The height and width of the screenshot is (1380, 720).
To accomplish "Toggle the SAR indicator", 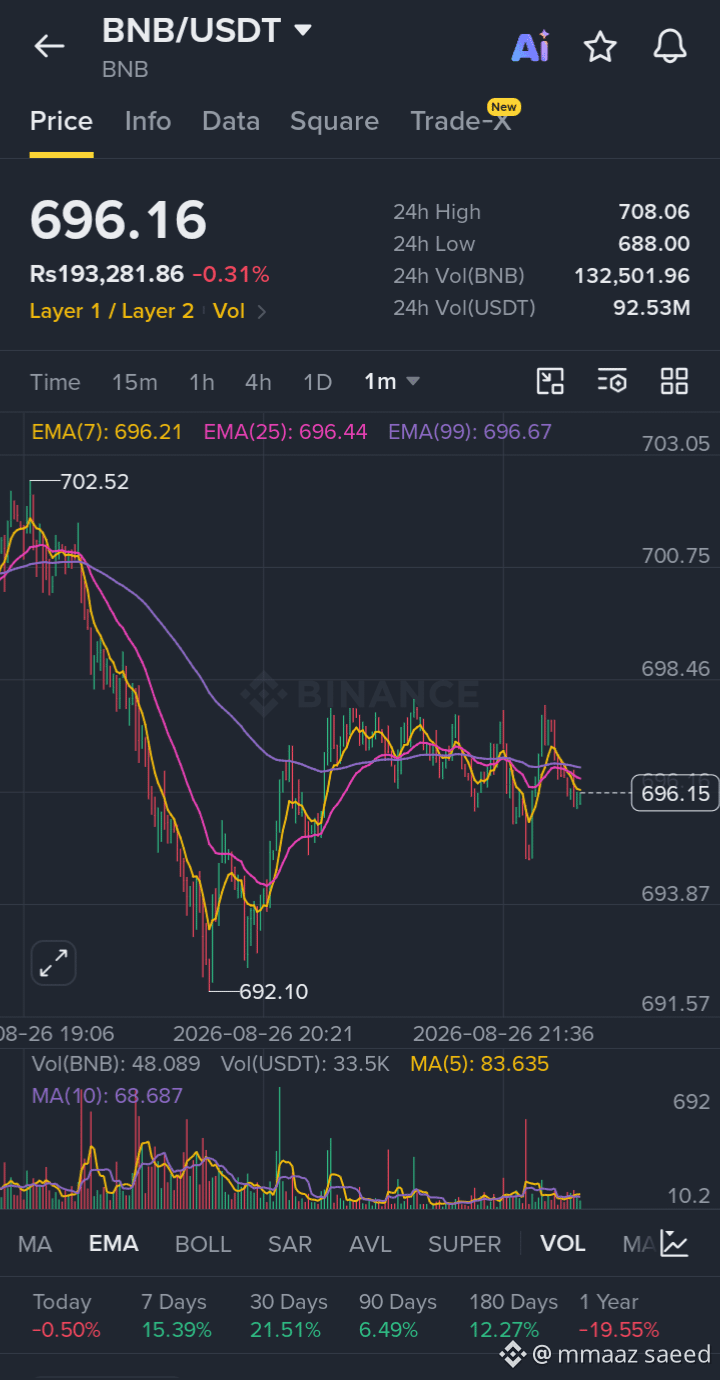I will coord(290,1244).
